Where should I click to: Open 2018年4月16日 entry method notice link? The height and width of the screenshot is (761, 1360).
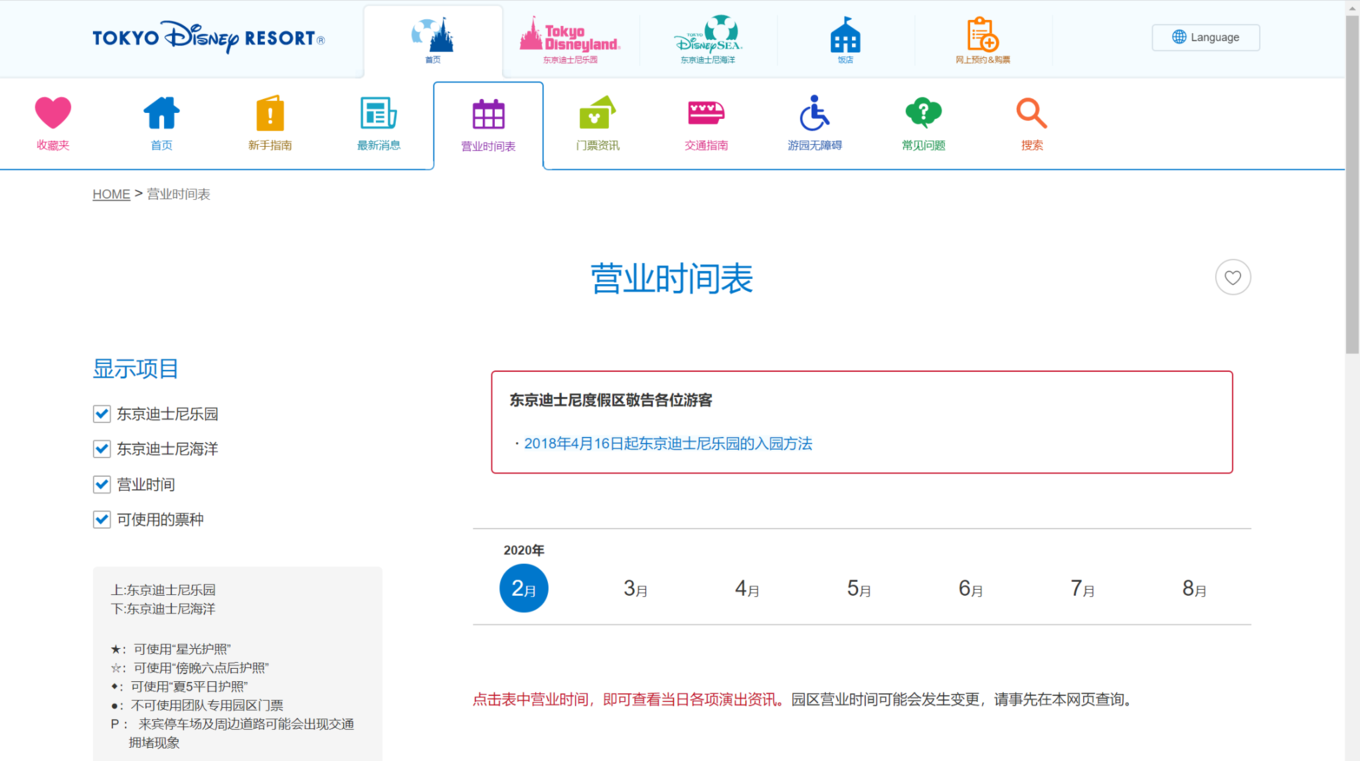click(668, 443)
